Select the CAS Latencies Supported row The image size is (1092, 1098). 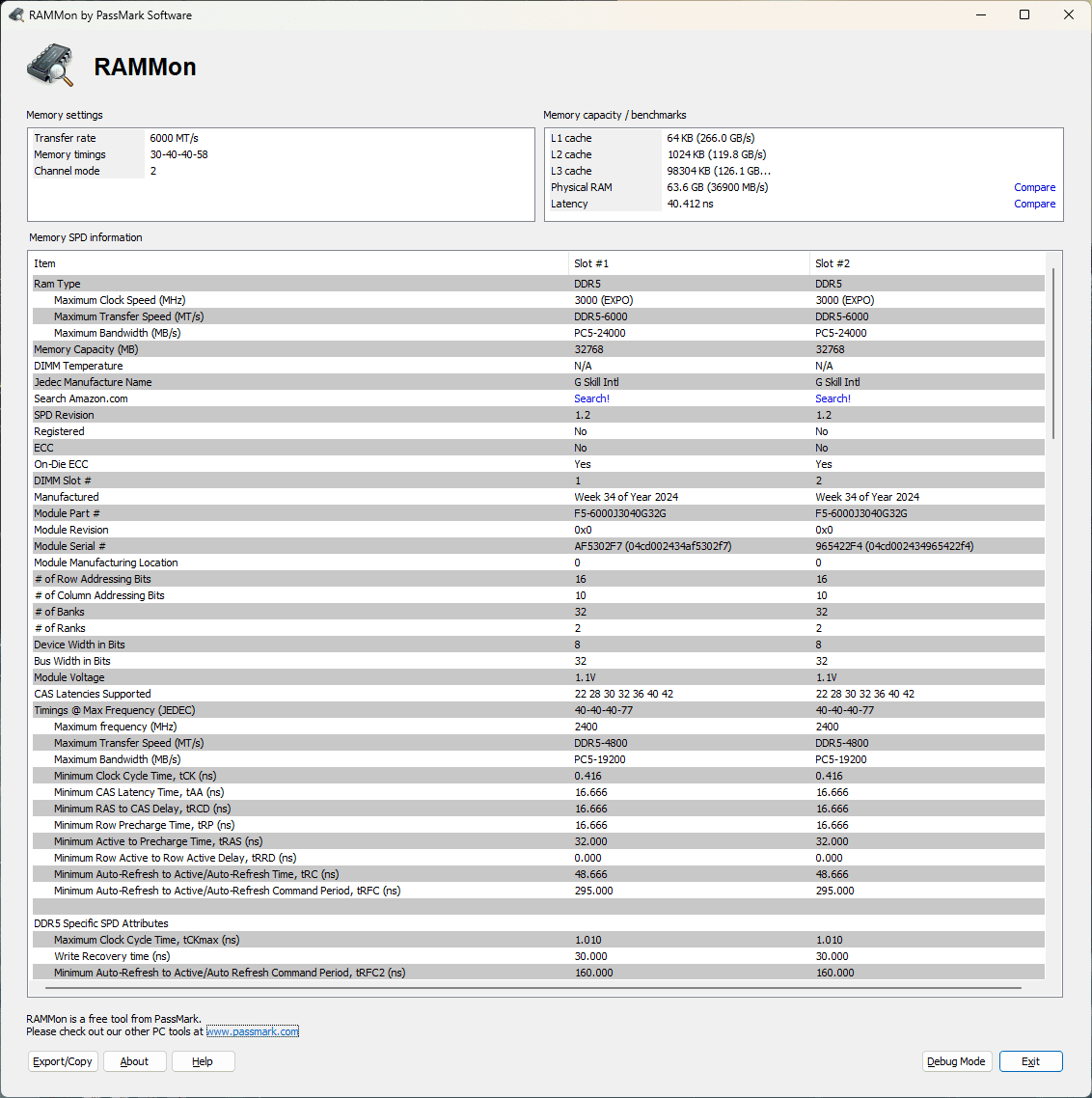(538, 694)
